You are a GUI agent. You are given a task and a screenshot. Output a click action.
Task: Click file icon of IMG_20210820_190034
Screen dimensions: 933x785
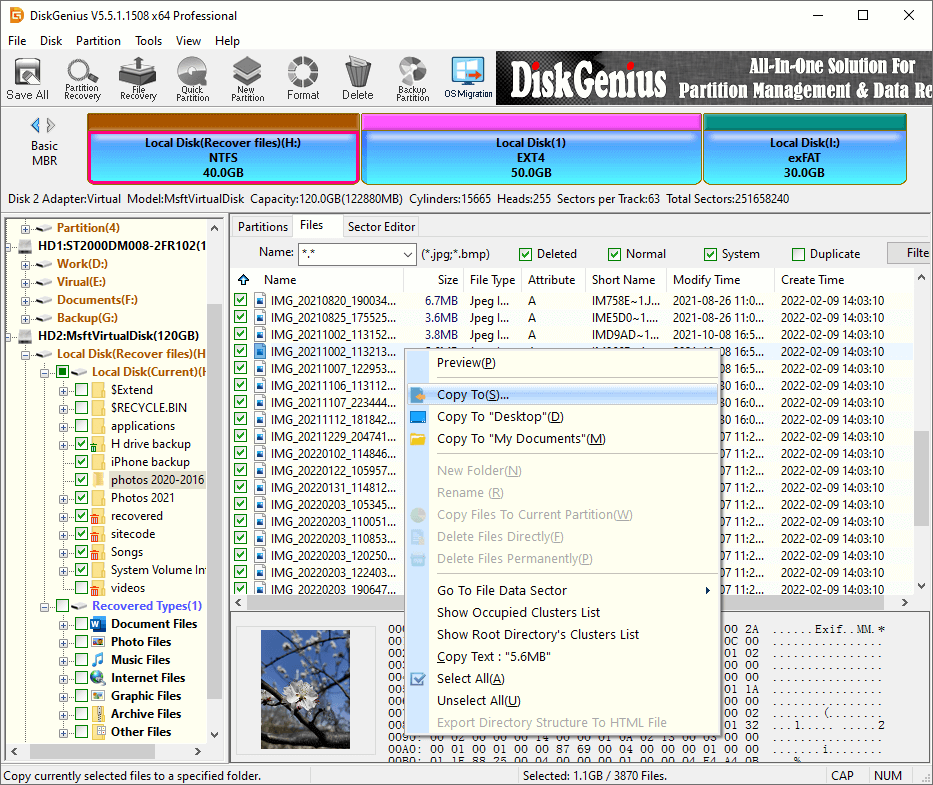(260, 301)
